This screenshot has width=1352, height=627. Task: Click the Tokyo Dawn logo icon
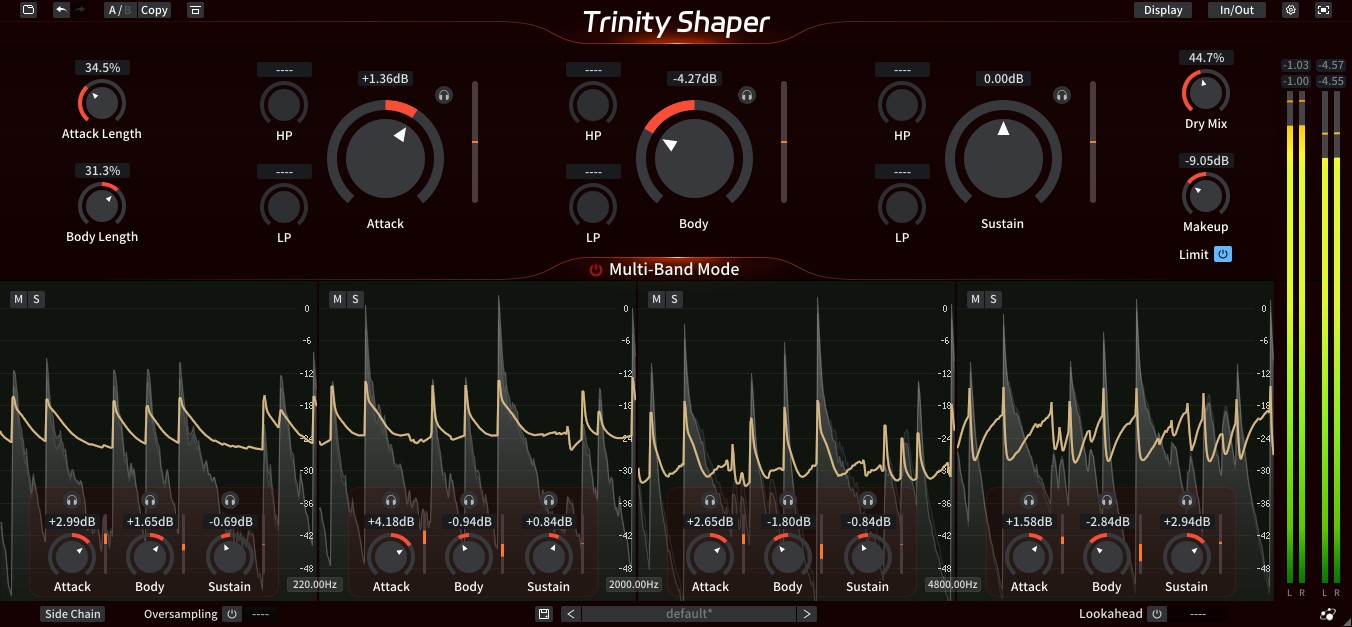1327,614
